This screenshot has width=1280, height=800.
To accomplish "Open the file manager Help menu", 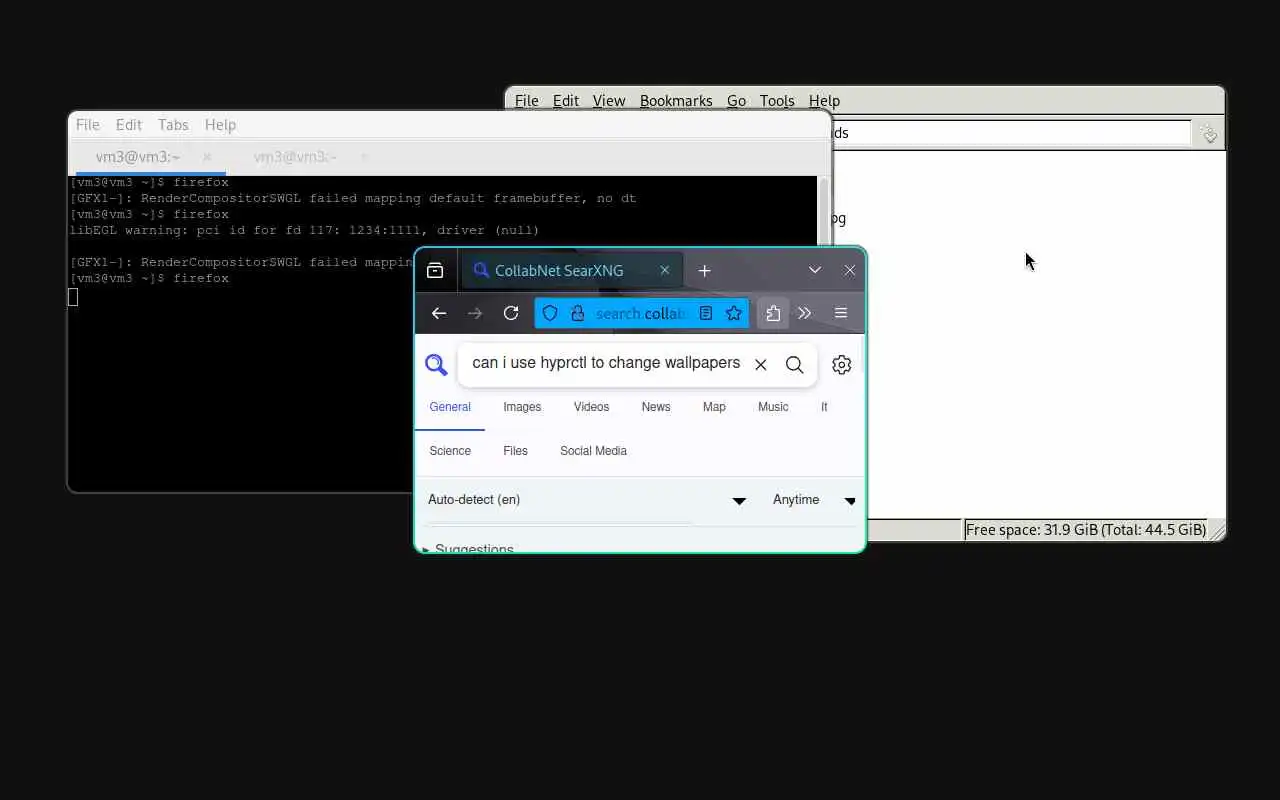I will tap(824, 101).
